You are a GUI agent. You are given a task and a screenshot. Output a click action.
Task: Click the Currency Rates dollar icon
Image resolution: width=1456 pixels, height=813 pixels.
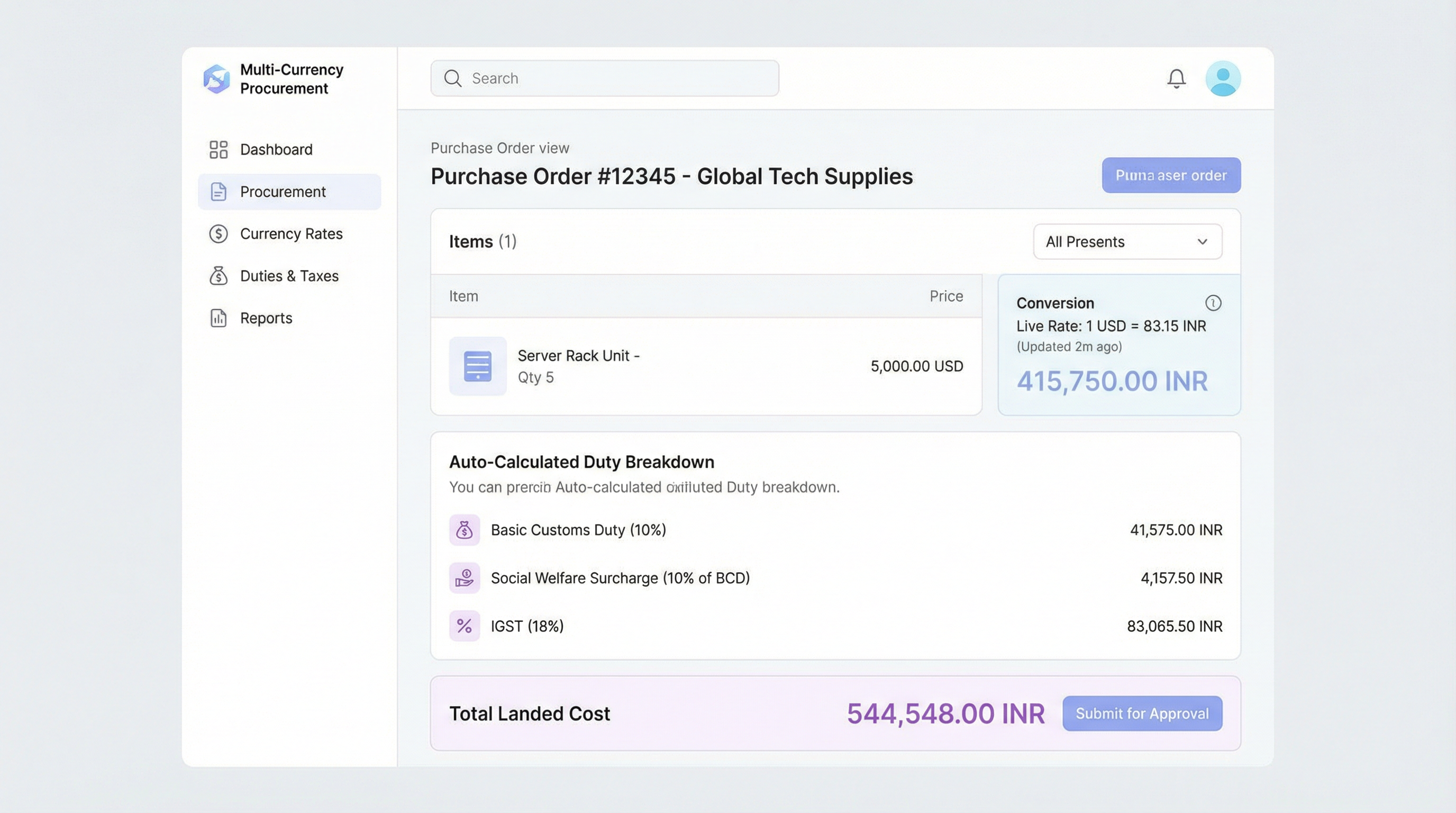point(218,233)
